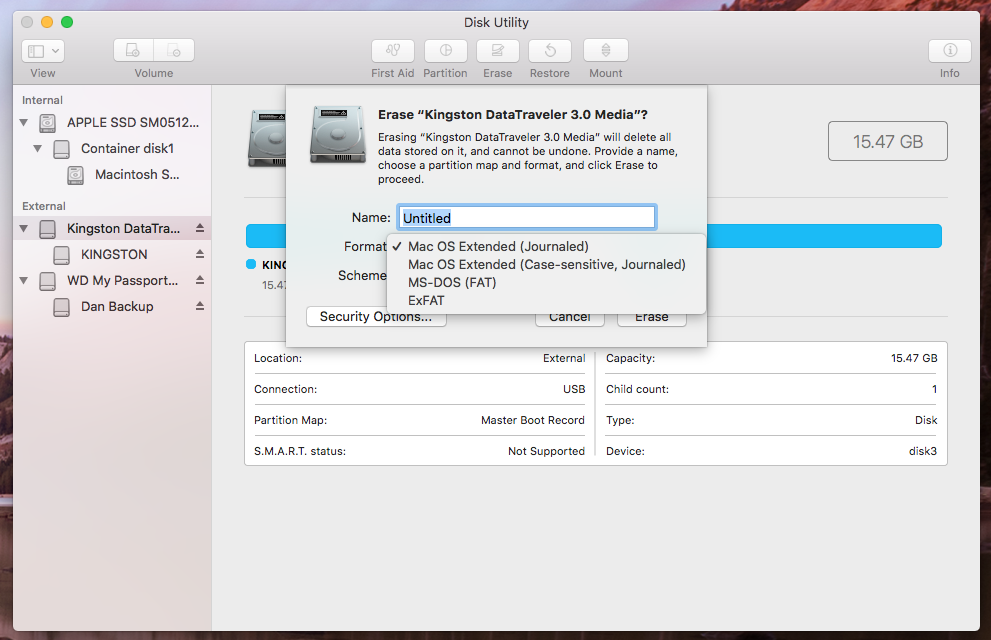
Task: Choose Mac OS Extended (Journaled) format
Action: pos(546,246)
